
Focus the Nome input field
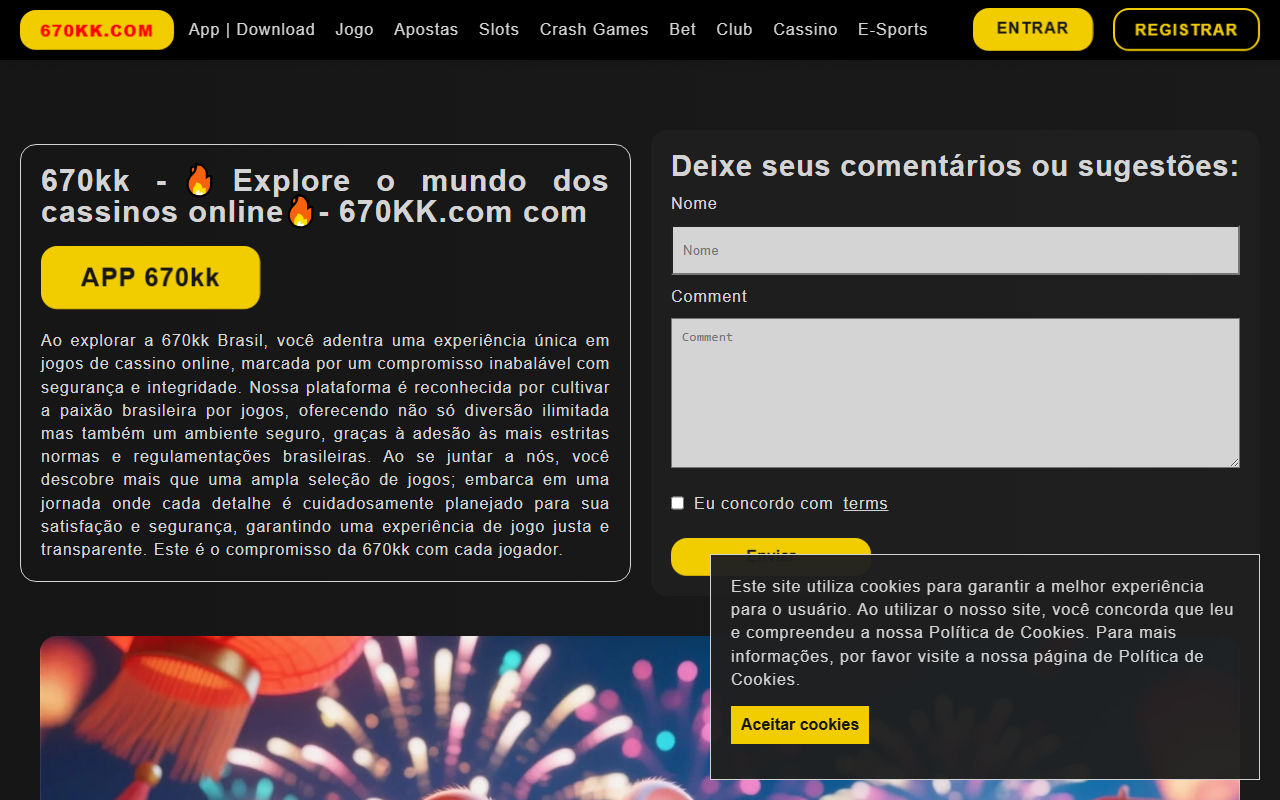[x=955, y=250]
